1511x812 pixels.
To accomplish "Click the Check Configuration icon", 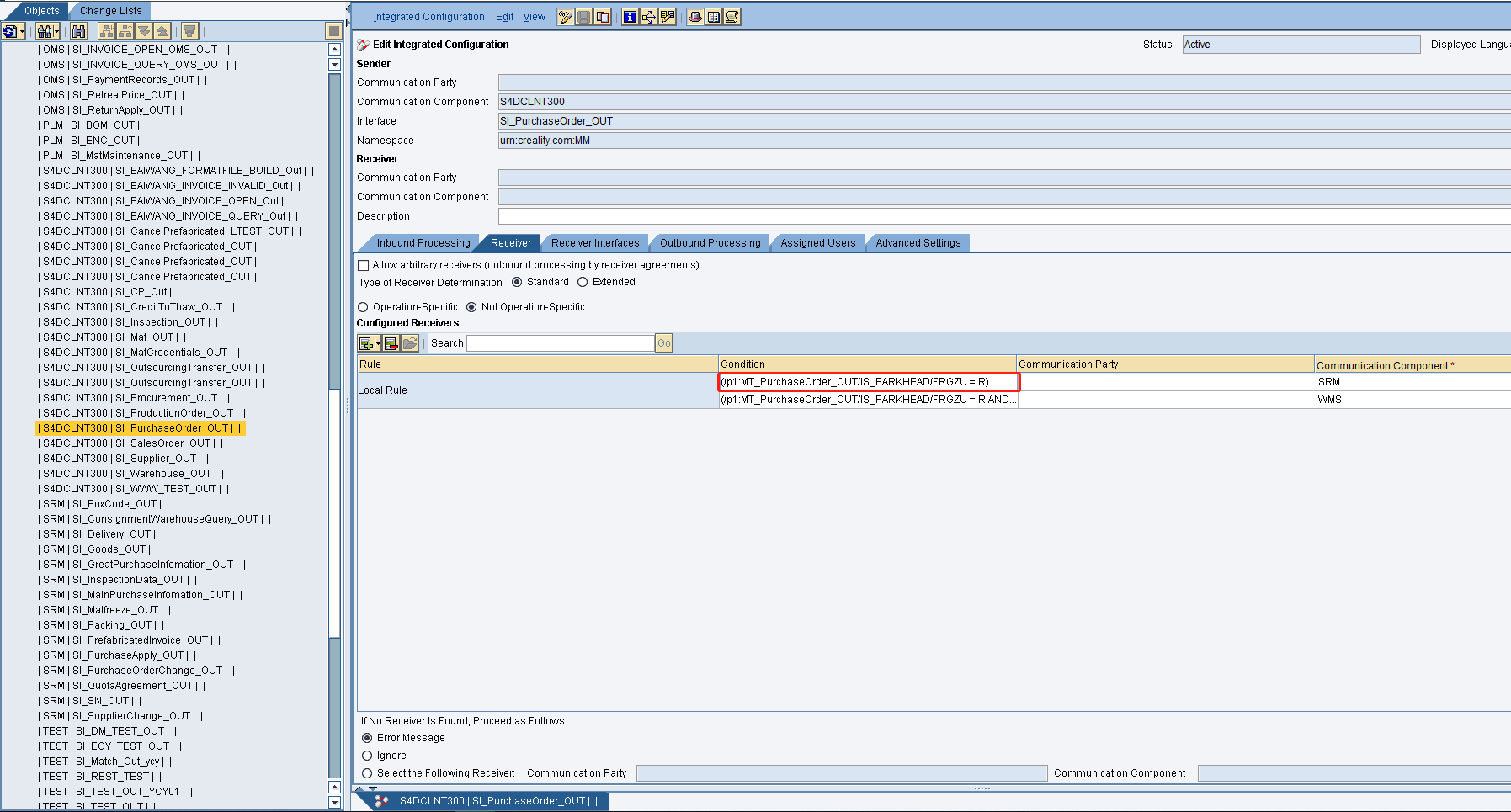I will point(667,17).
